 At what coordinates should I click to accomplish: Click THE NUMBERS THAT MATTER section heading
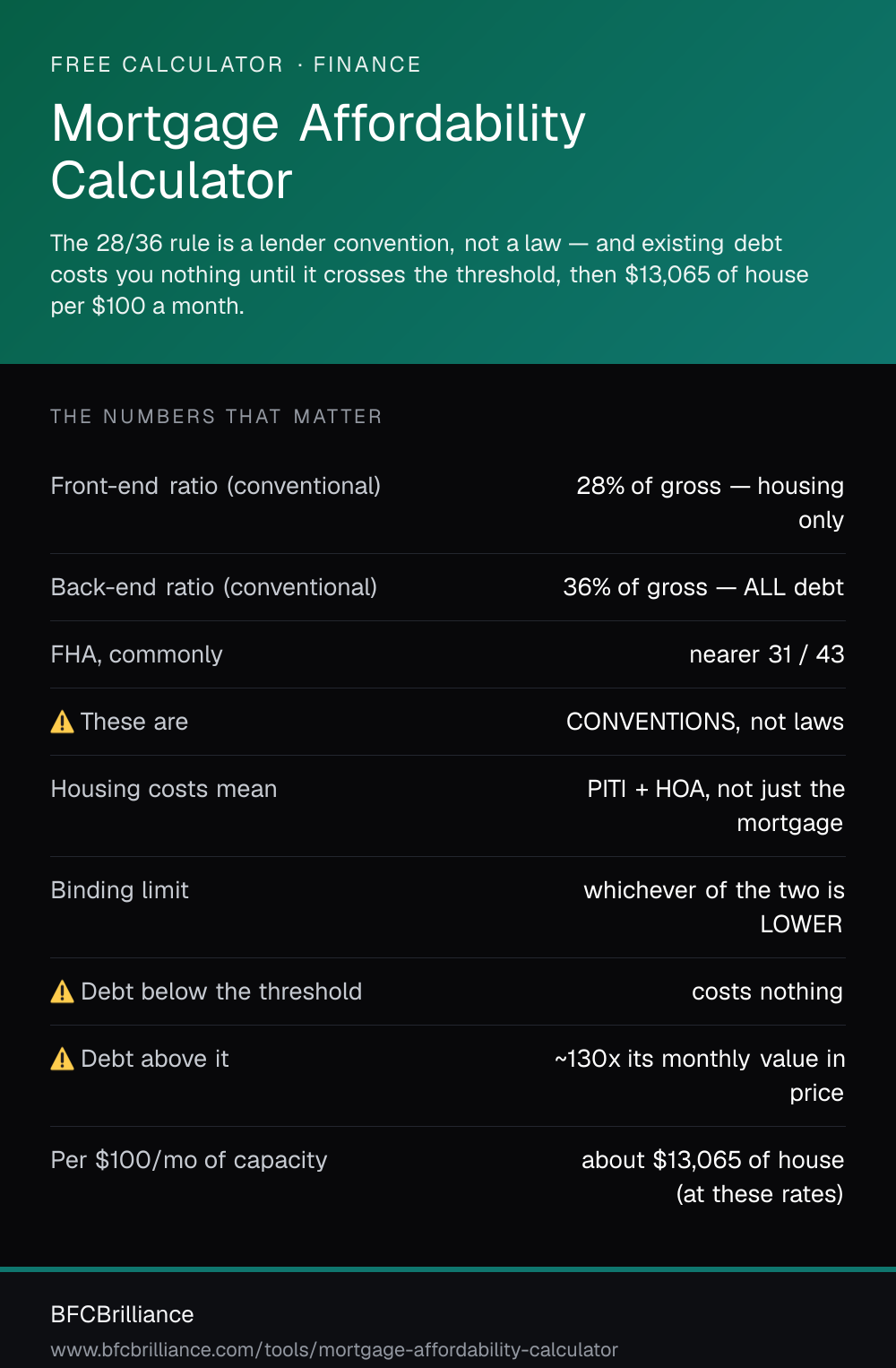(x=216, y=417)
